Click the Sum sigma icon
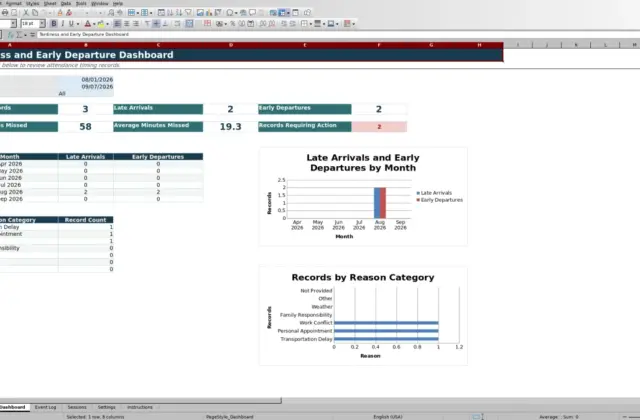Viewport: 640px width, 420px height. [x=19, y=35]
